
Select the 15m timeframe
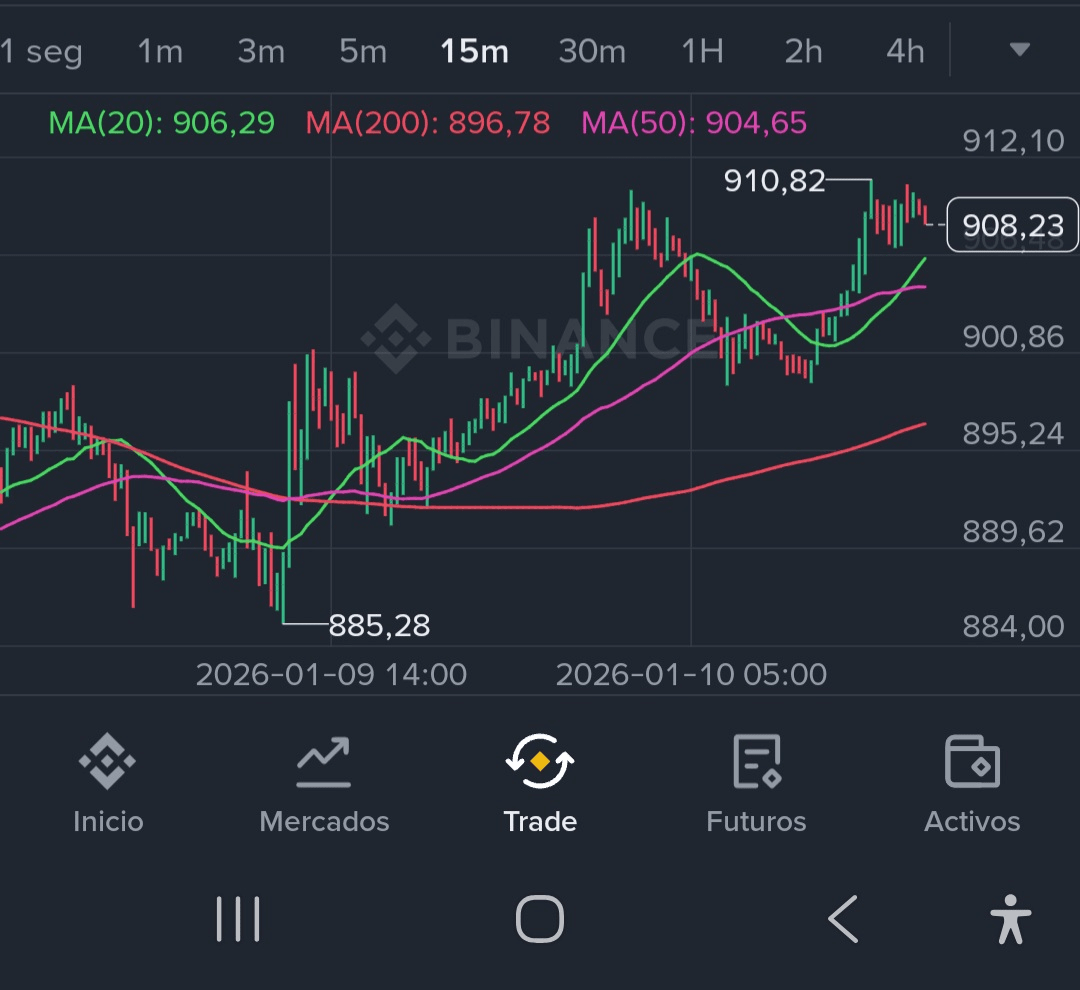[475, 52]
